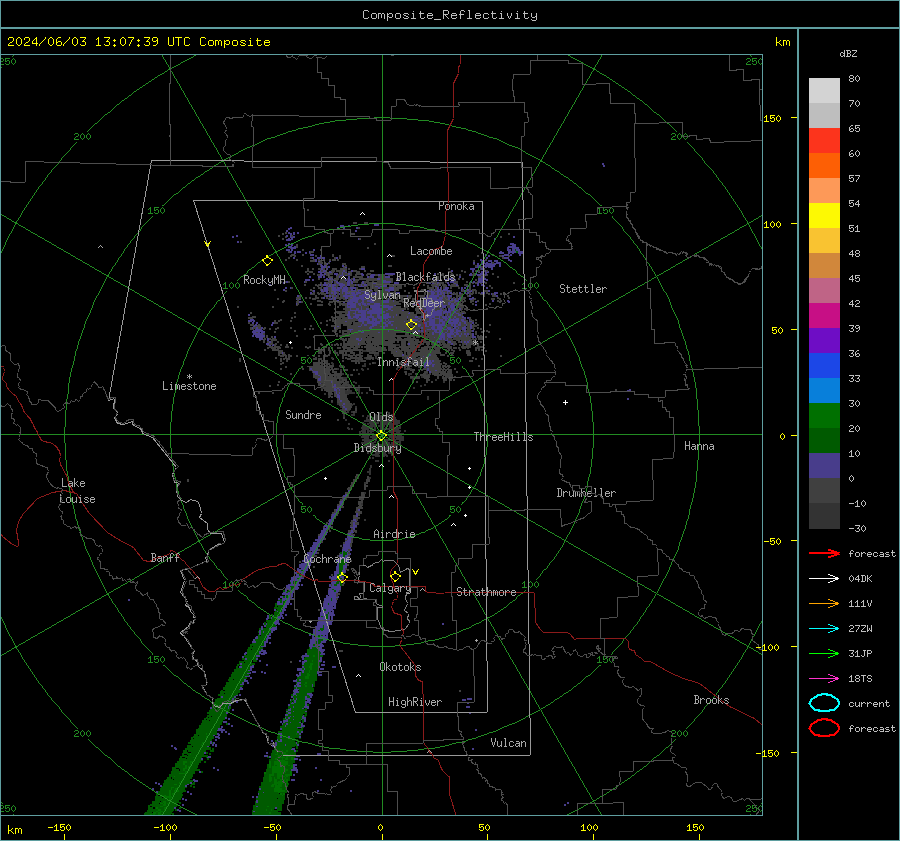
Task: Click the Lacombe city label
Action: [431, 251]
